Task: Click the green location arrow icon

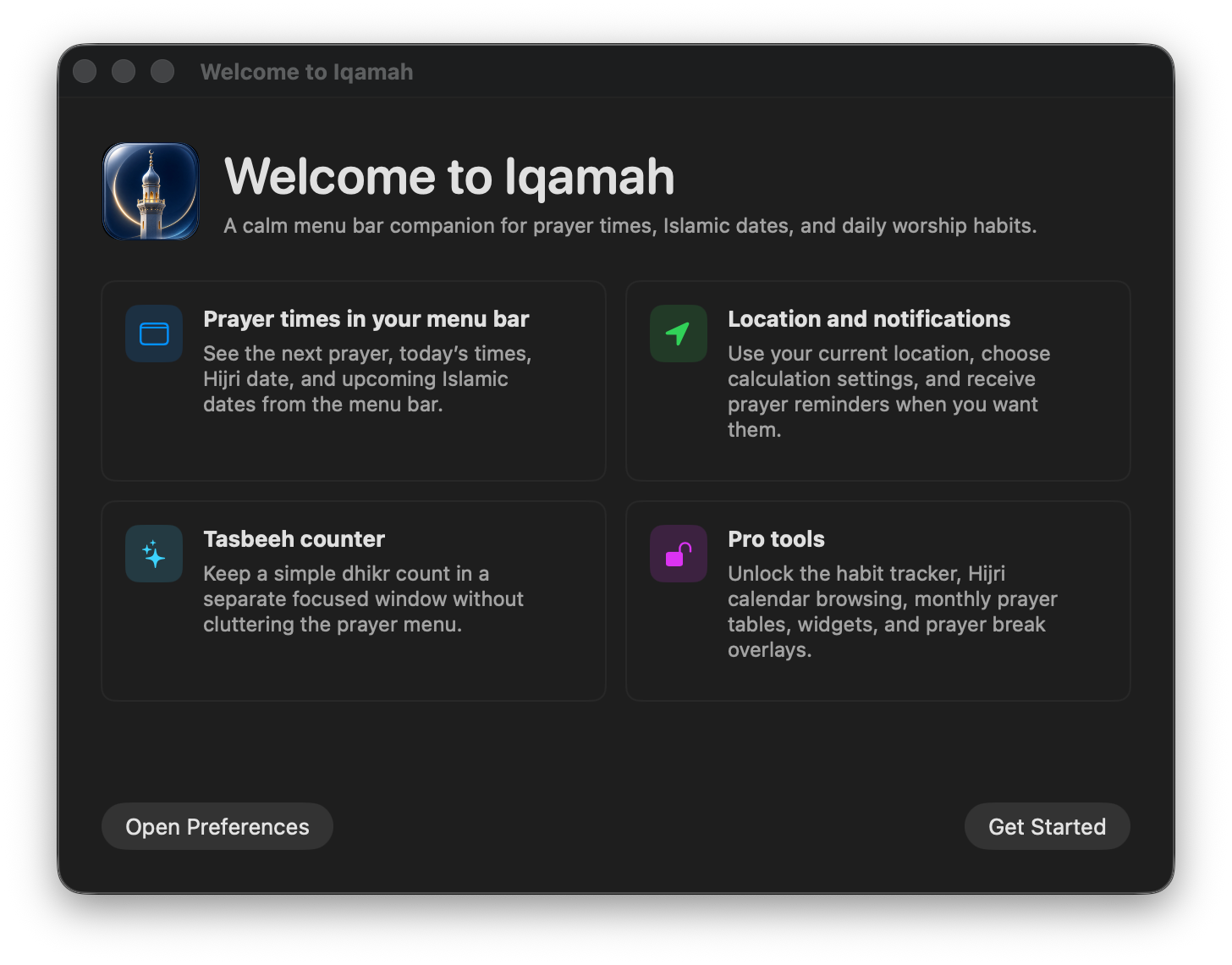Action: click(x=679, y=334)
